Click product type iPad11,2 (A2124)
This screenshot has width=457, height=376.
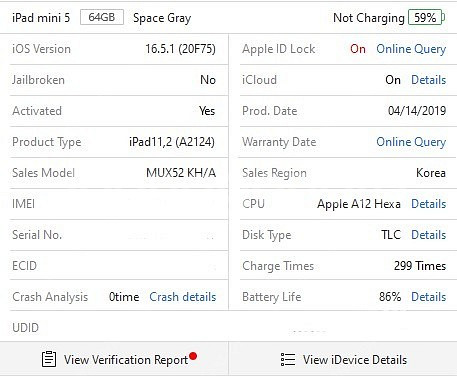(172, 142)
